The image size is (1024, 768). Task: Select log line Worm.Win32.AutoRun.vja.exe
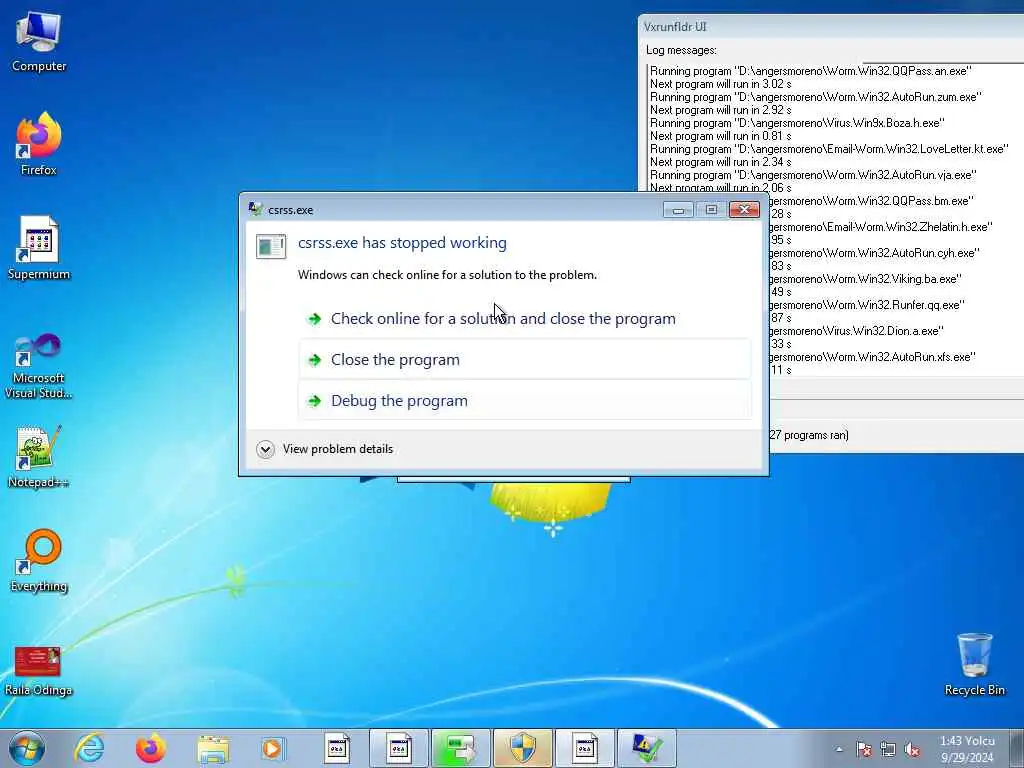813,175
